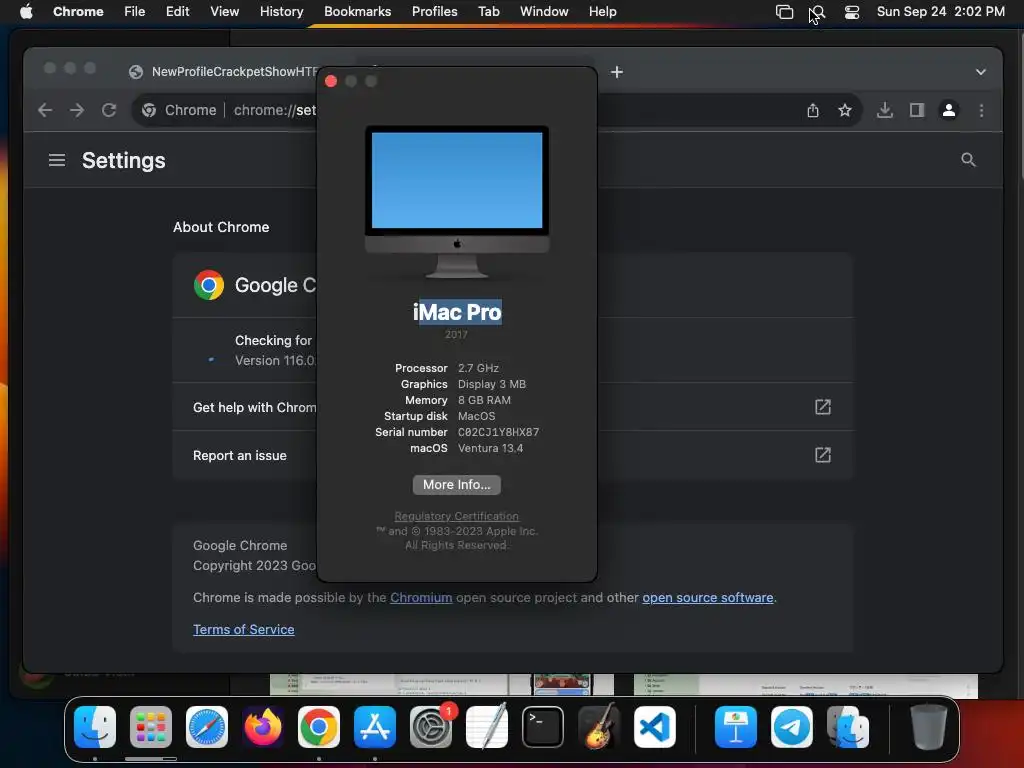This screenshot has height=768, width=1024.
Task: Open Terms of Service link
Action: [x=244, y=630]
